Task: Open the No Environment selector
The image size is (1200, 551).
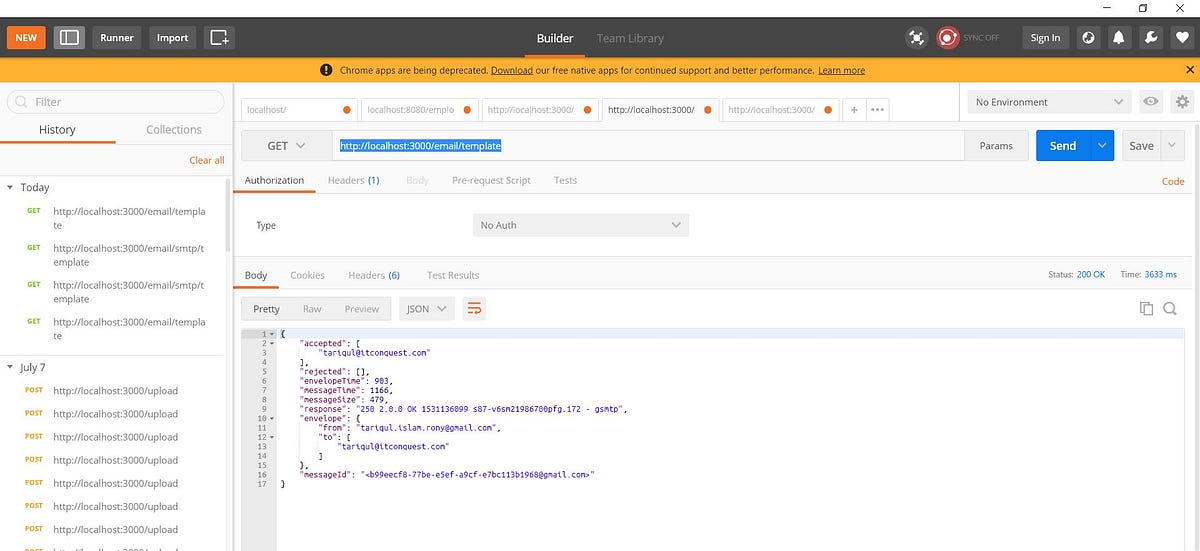Action: 1050,102
